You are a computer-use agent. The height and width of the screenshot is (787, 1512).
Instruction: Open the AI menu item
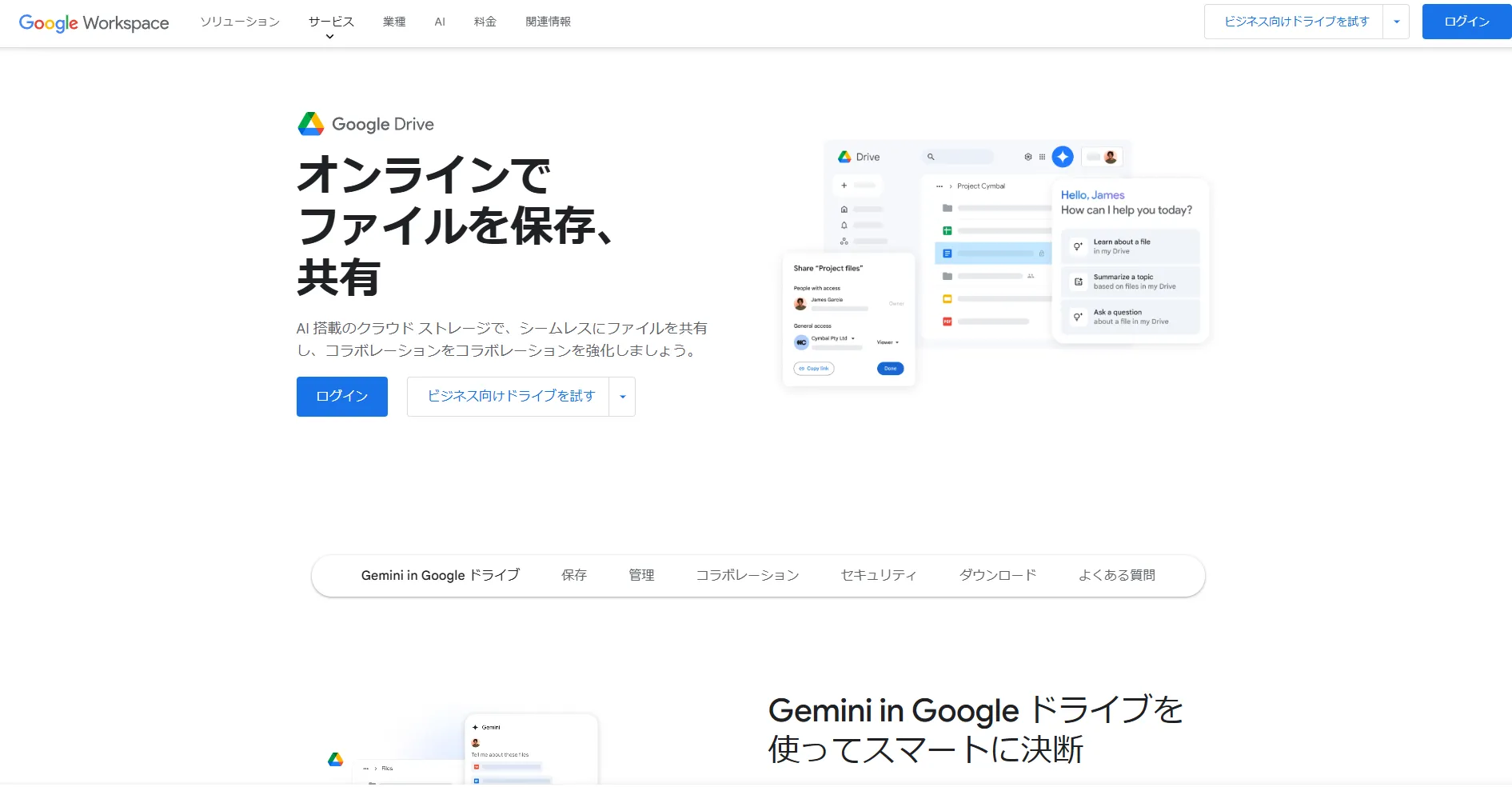point(440,22)
